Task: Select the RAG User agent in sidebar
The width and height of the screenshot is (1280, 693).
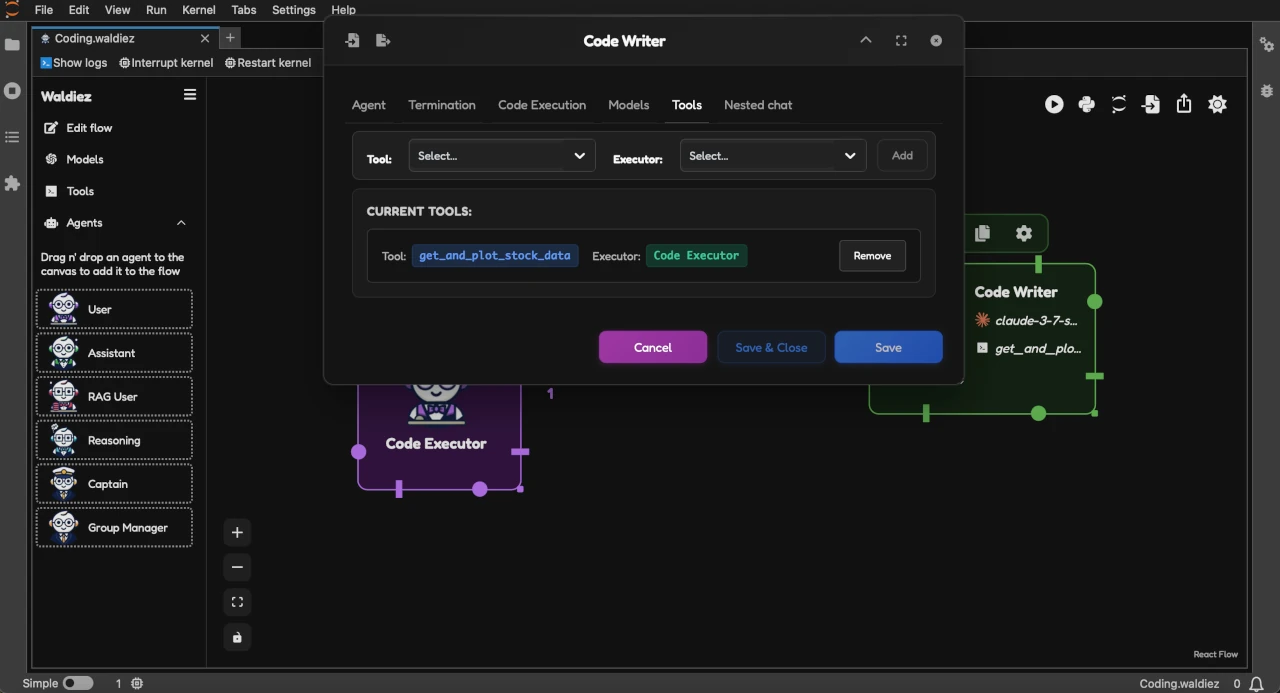Action: 114,396
